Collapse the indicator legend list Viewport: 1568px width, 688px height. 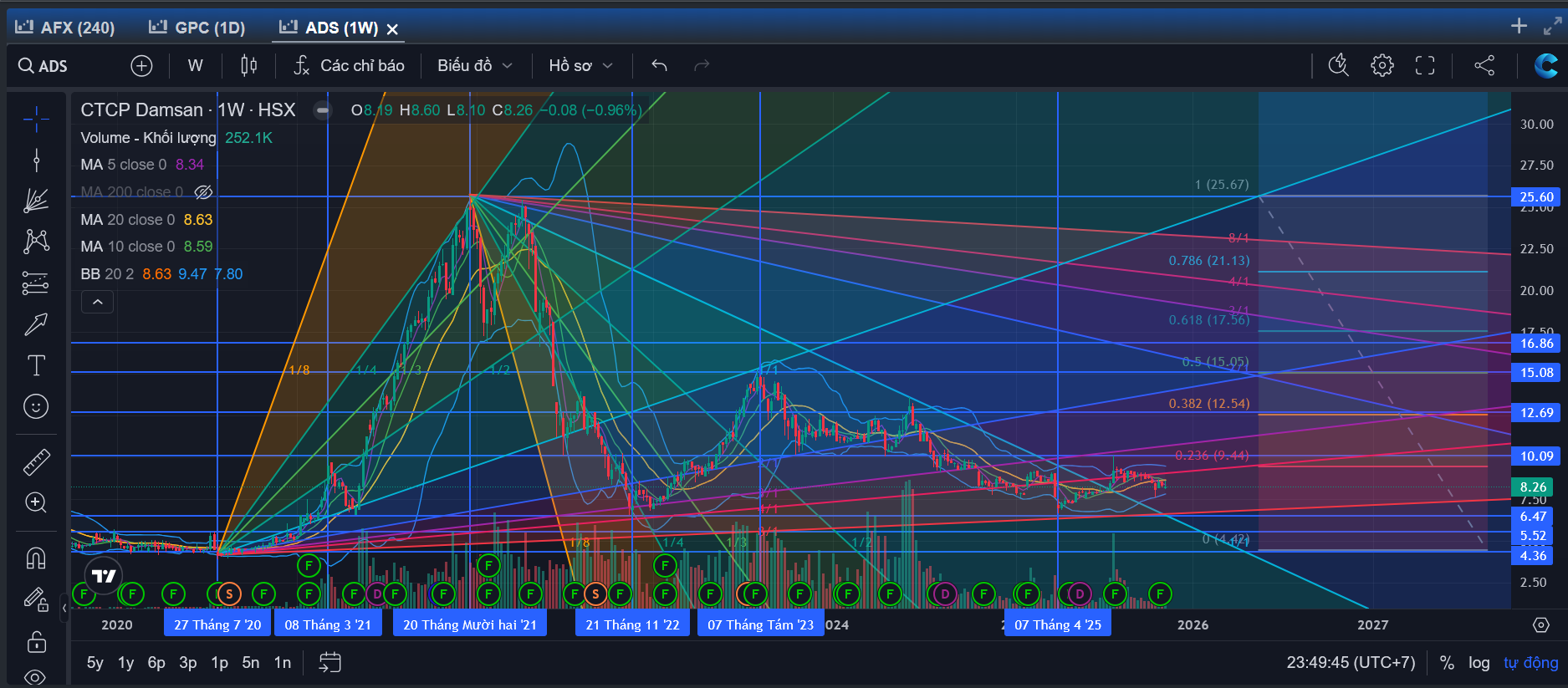click(x=97, y=302)
